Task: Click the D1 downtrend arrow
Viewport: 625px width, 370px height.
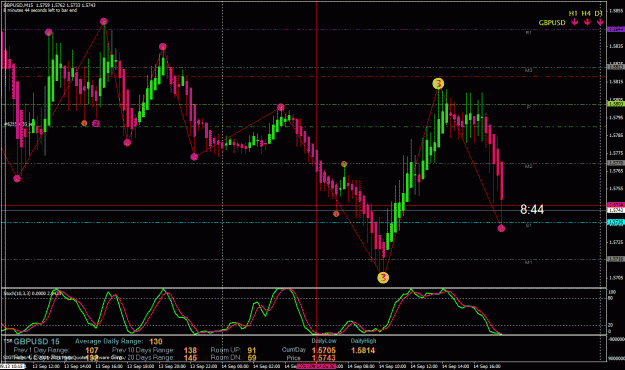Action: (599, 22)
